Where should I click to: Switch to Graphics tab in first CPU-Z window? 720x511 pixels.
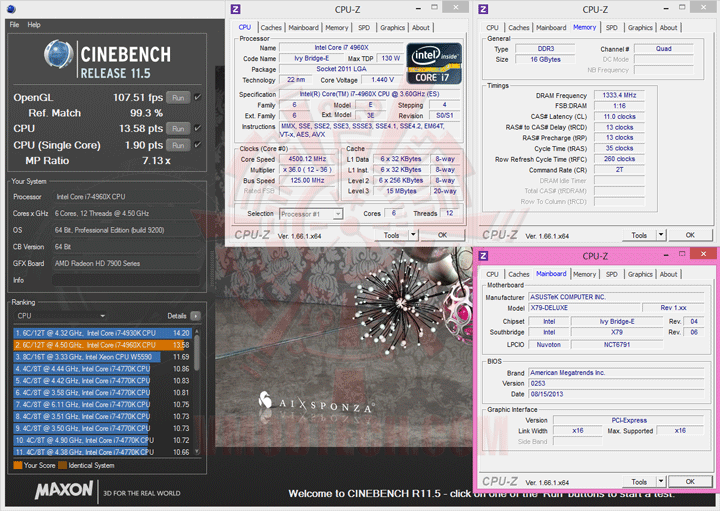coord(393,28)
